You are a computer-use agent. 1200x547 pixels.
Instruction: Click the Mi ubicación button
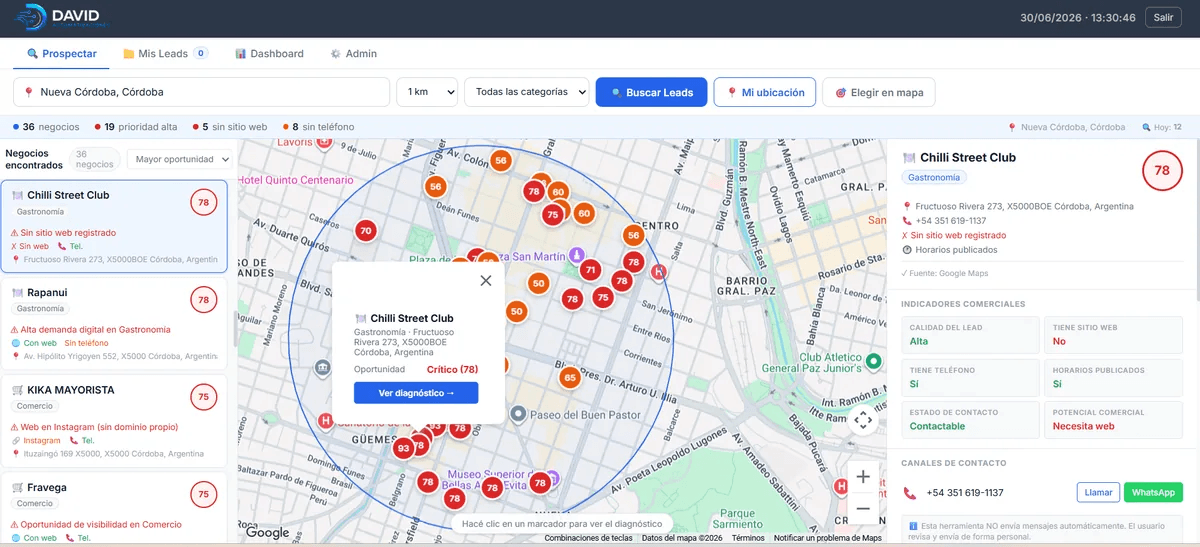tap(765, 92)
